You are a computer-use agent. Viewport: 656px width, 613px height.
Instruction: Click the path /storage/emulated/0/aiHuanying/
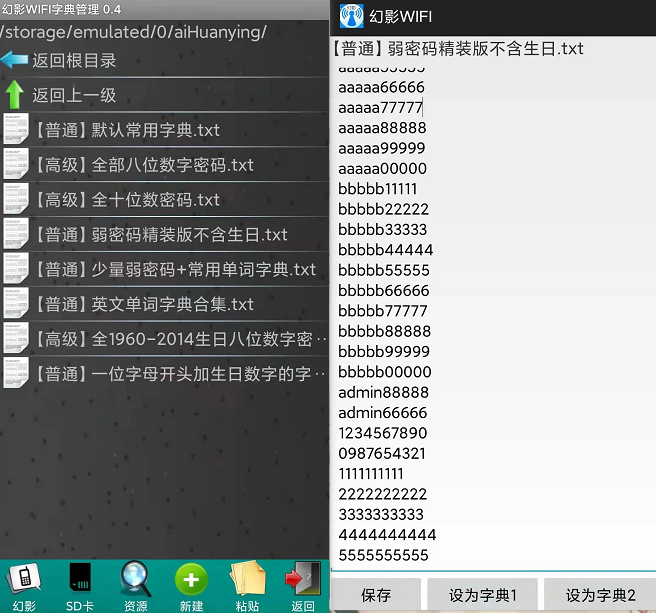point(133,32)
